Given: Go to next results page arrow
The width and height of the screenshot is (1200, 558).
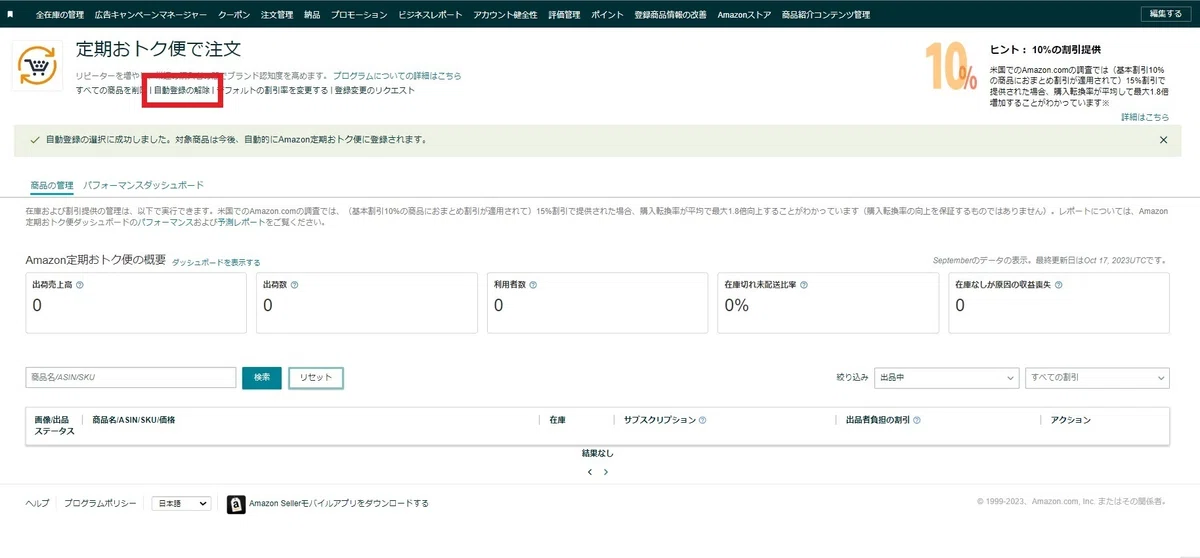Looking at the screenshot, I should click(x=606, y=471).
